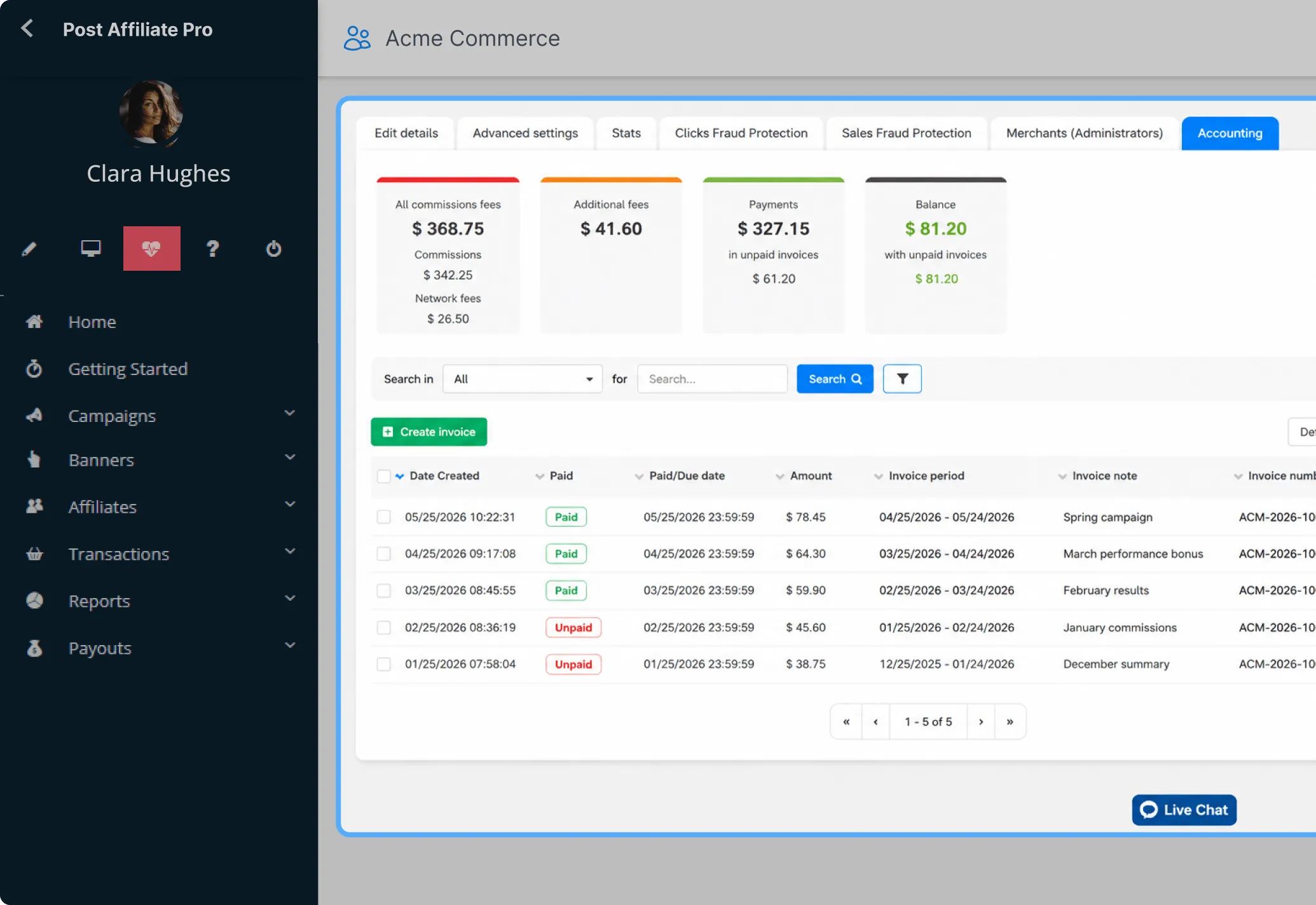
Task: Open the funnel filter button
Action: point(902,379)
